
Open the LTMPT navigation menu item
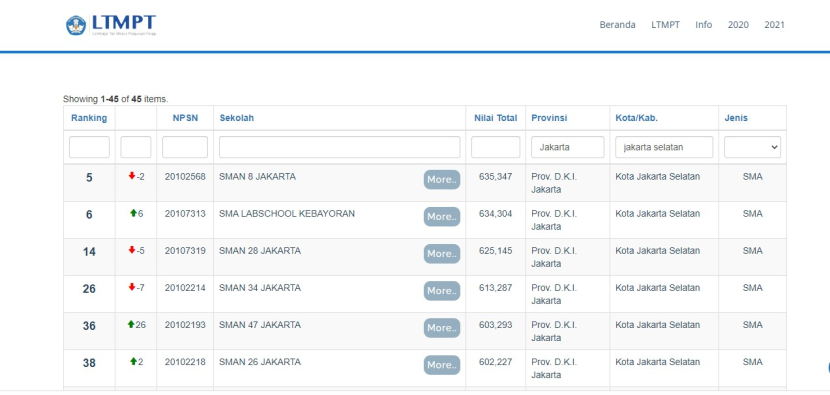[665, 25]
